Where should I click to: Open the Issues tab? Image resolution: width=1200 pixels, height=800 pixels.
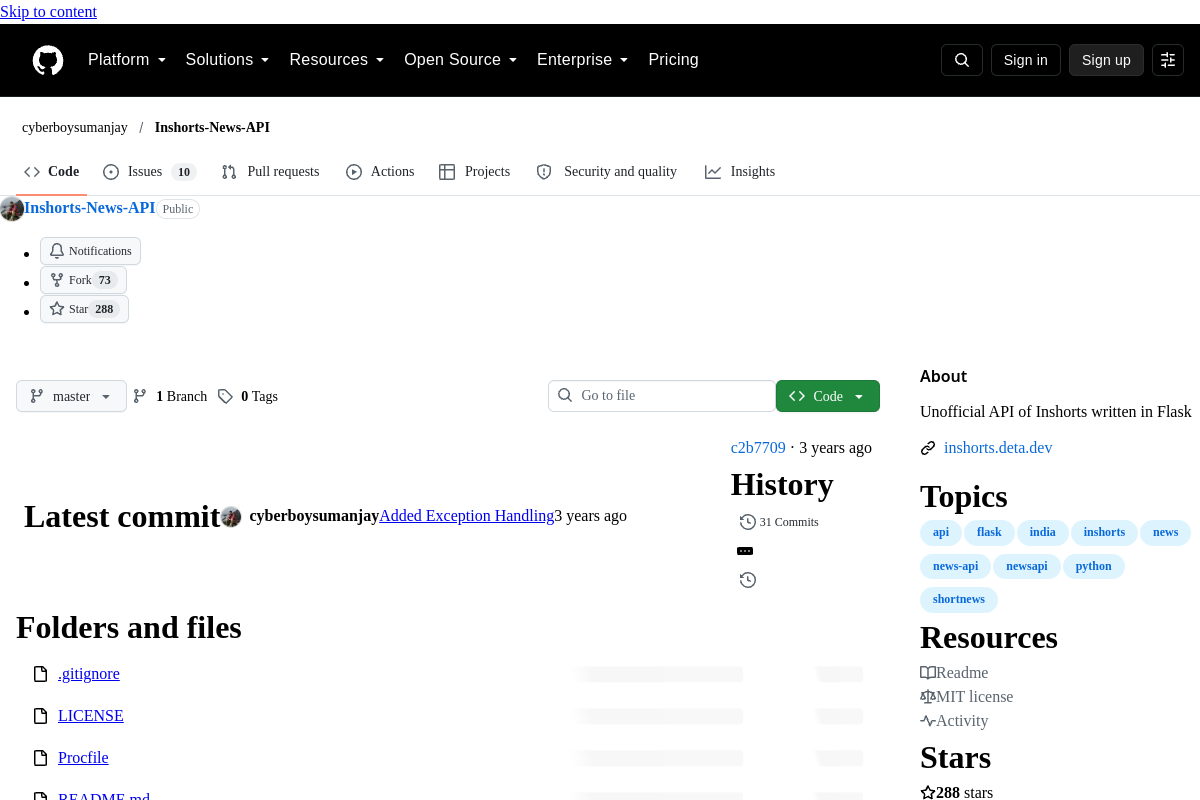[x=150, y=172]
